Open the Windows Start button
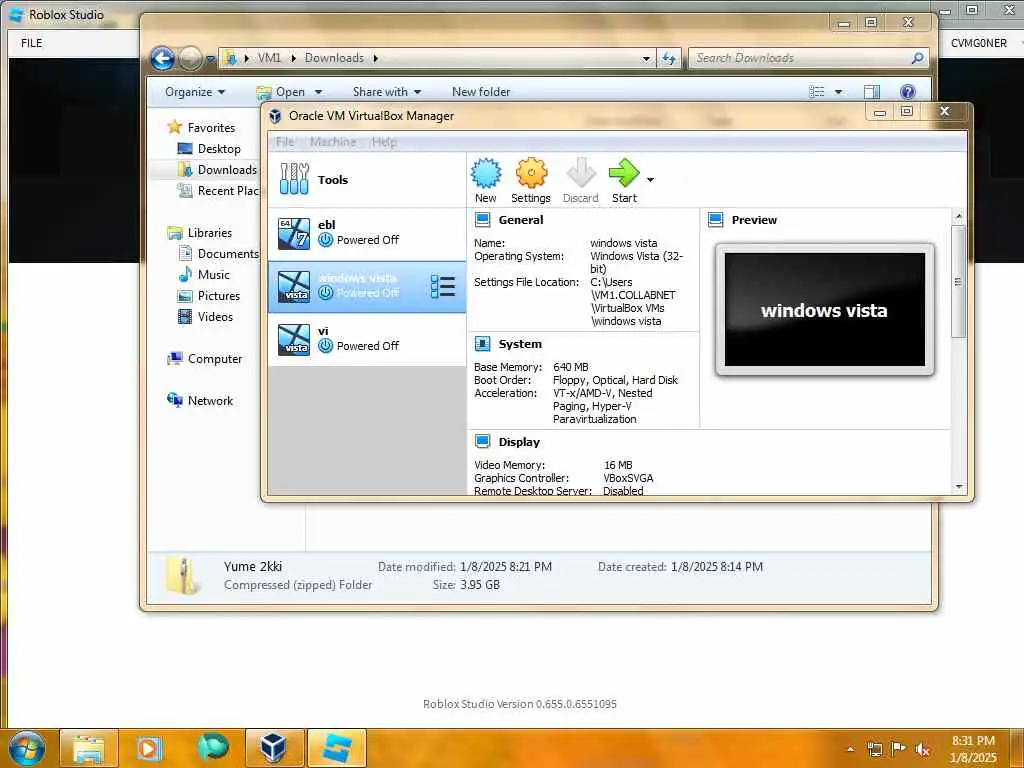This screenshot has width=1024, height=768. [x=26, y=748]
